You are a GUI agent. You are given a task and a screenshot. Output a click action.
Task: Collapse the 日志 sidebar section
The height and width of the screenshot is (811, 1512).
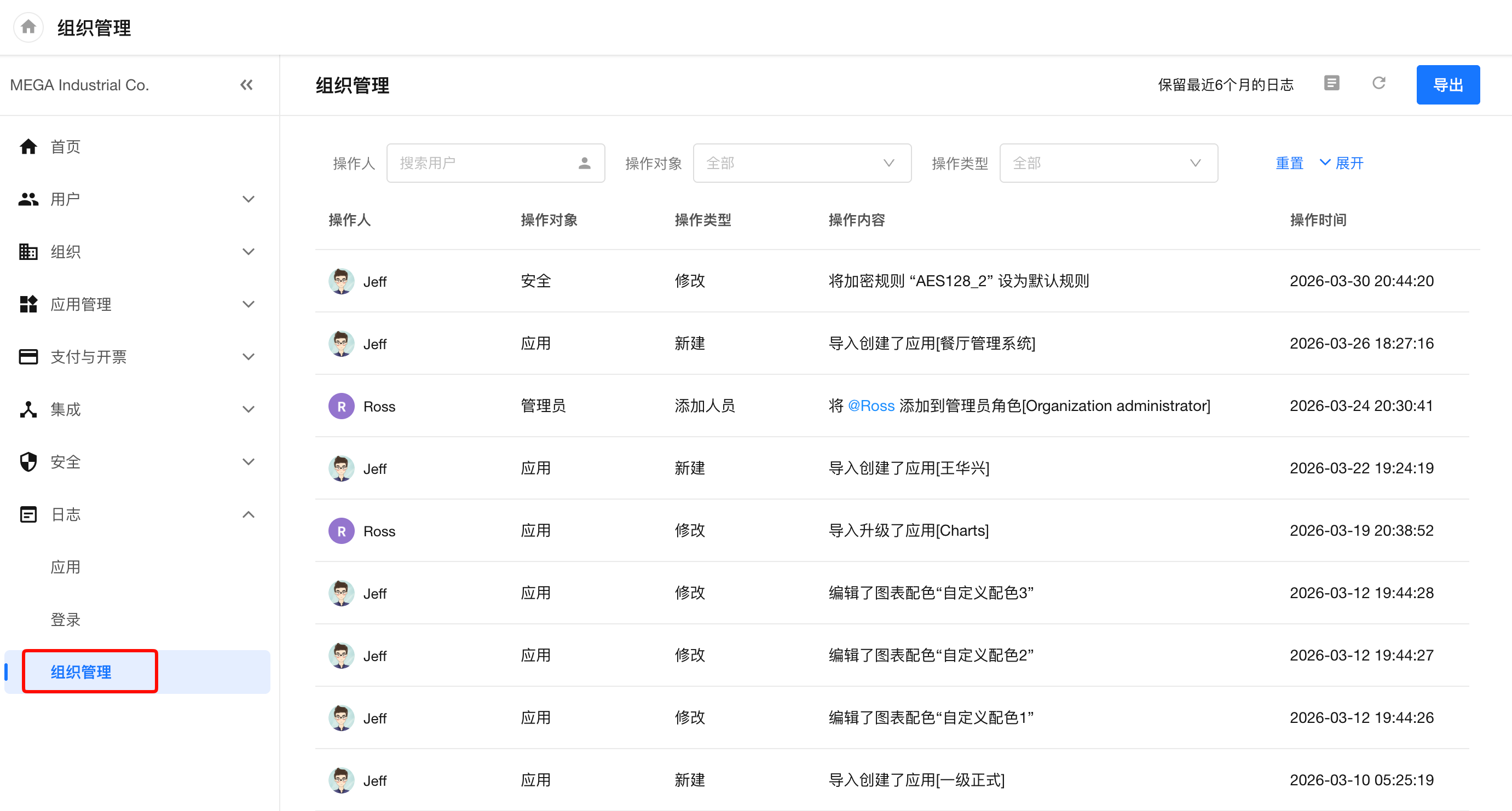pos(249,514)
